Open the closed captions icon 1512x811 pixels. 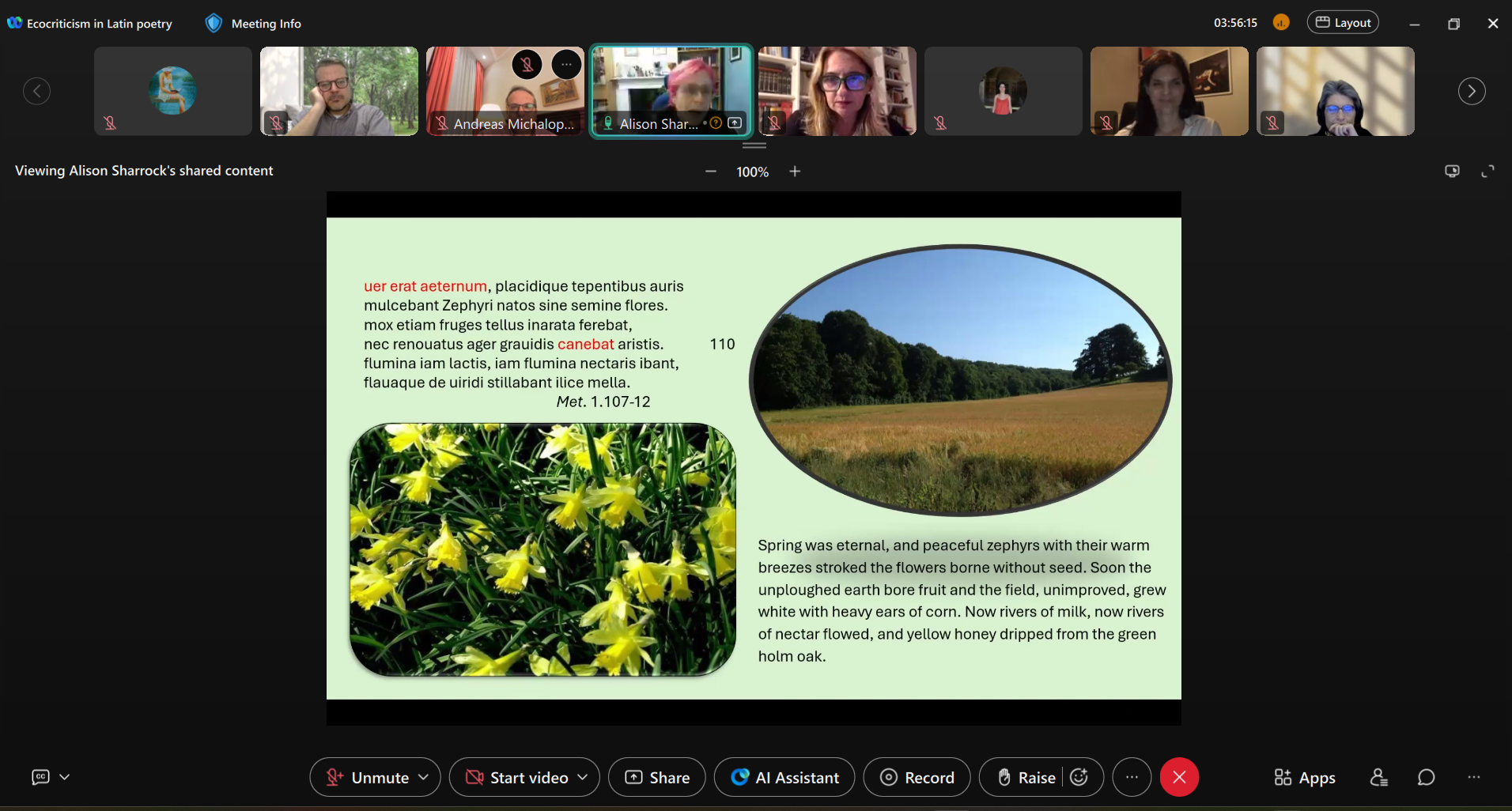pos(40,777)
